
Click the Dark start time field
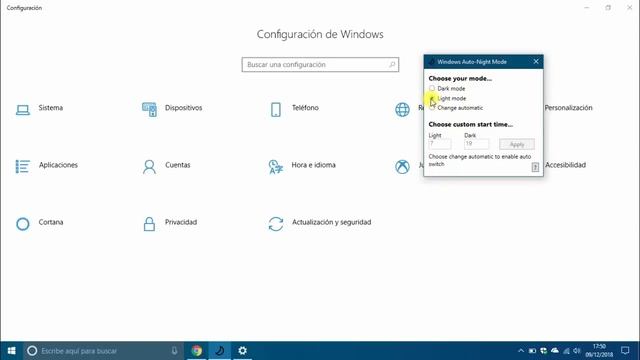(x=476, y=144)
